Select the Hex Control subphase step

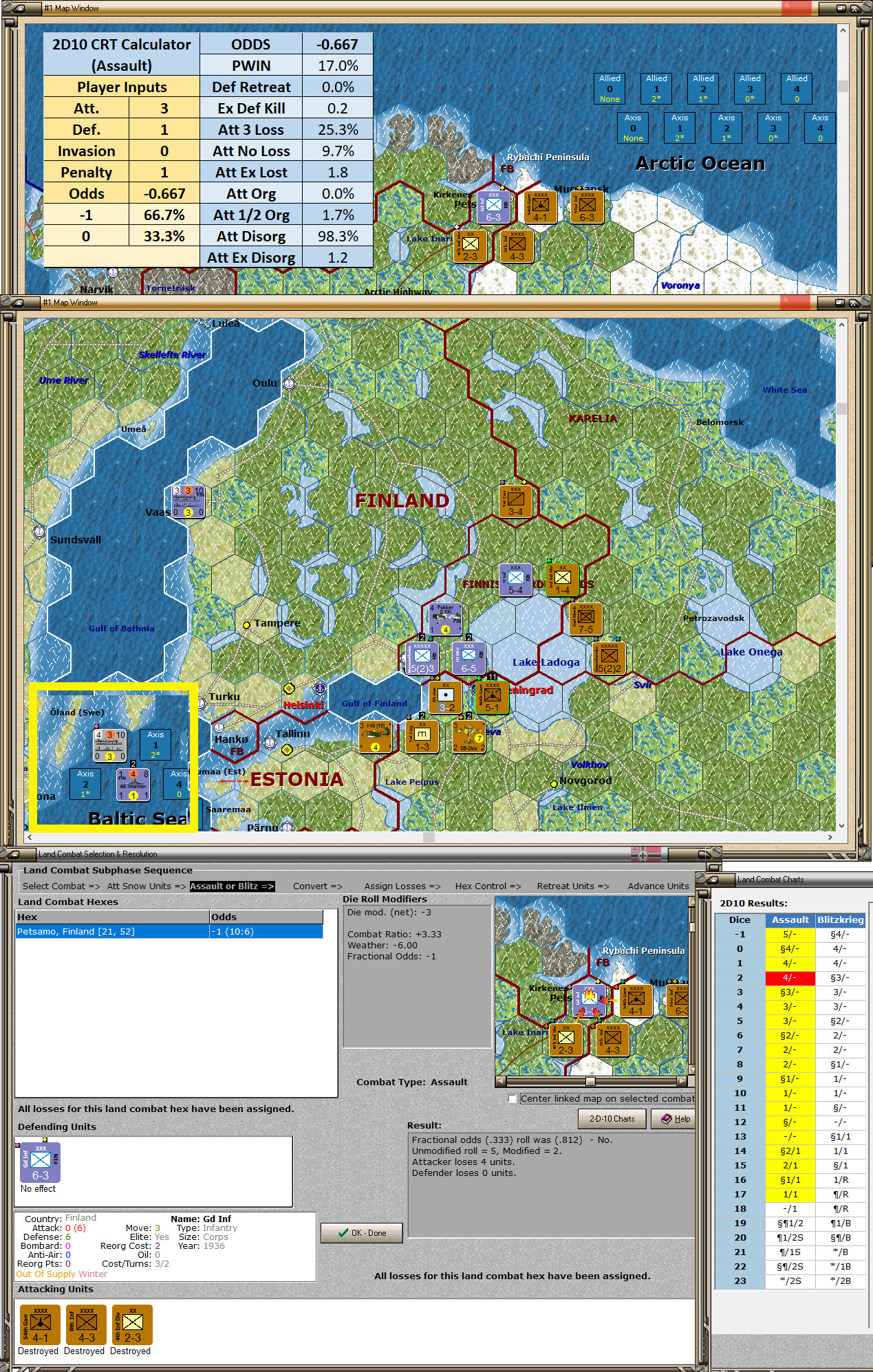tap(488, 886)
